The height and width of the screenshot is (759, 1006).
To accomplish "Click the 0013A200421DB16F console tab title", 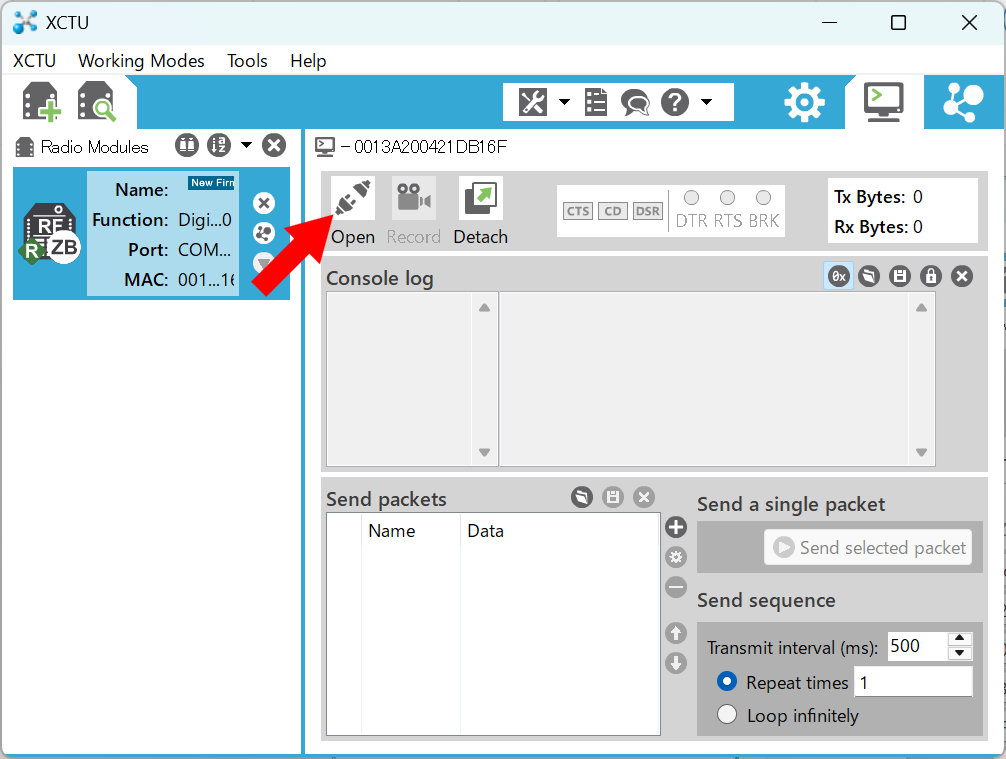I will coord(430,147).
